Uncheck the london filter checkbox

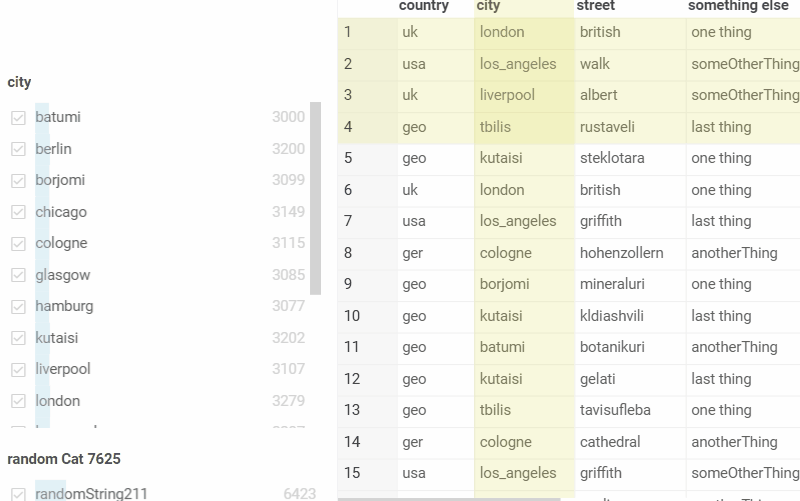pyautogui.click(x=18, y=401)
